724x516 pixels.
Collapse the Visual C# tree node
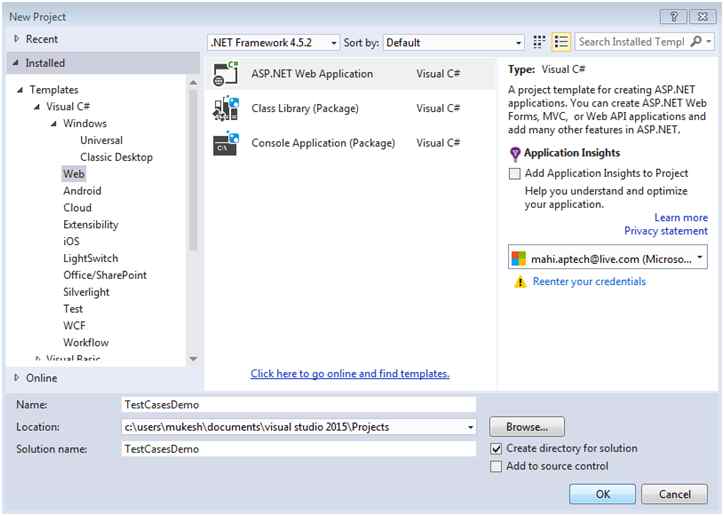[36, 107]
